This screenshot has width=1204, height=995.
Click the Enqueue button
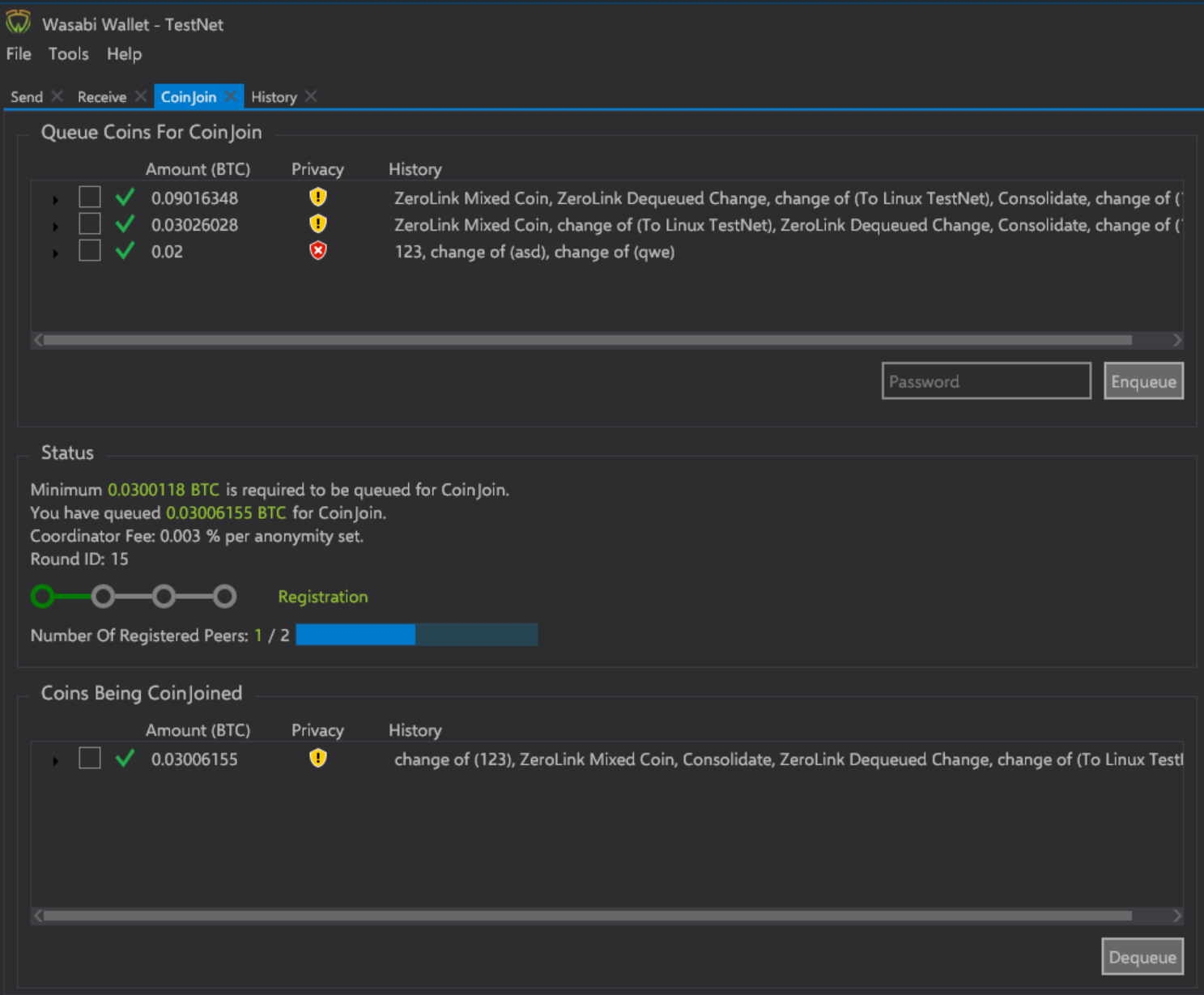[x=1143, y=381]
